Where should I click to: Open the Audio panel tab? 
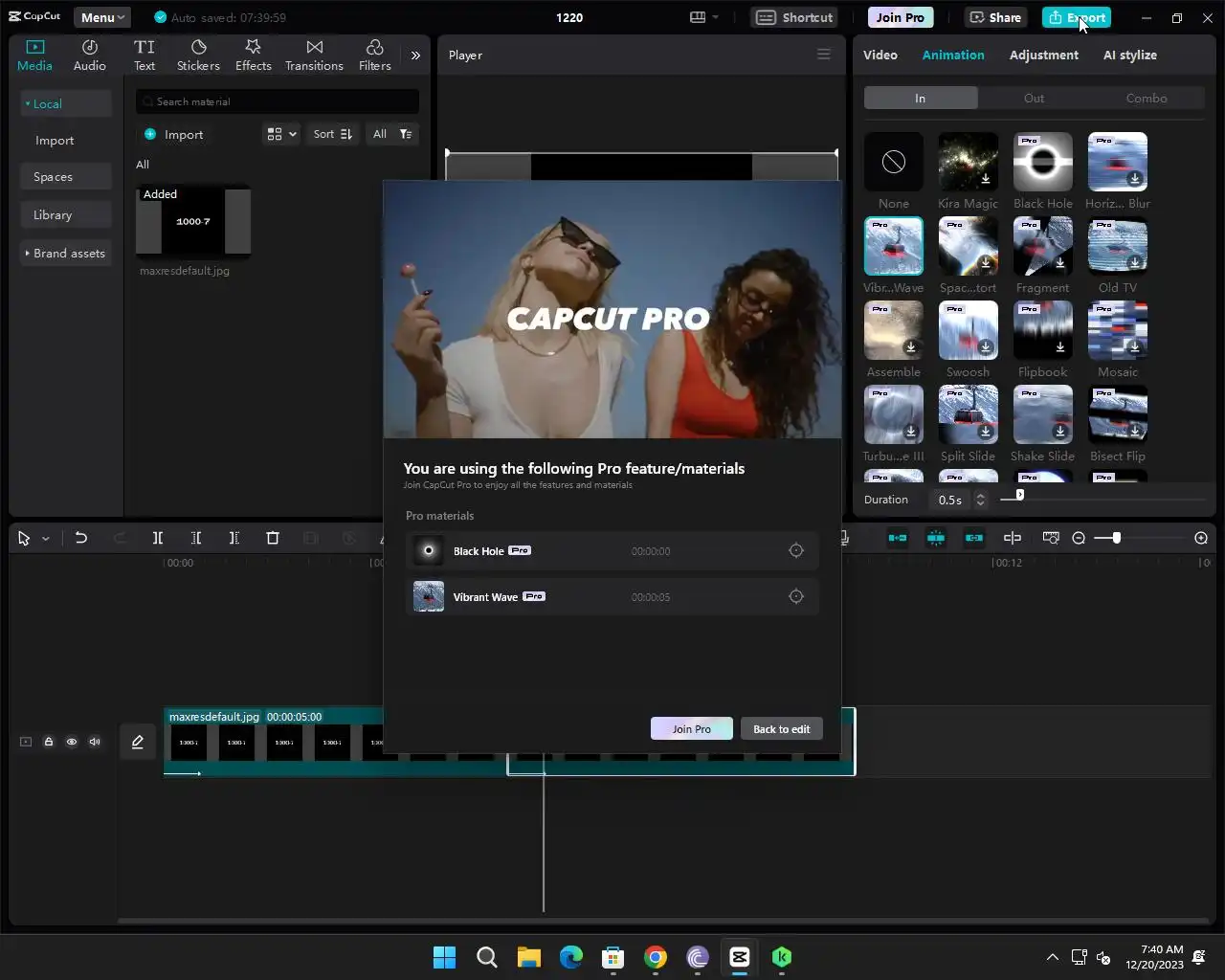click(90, 56)
